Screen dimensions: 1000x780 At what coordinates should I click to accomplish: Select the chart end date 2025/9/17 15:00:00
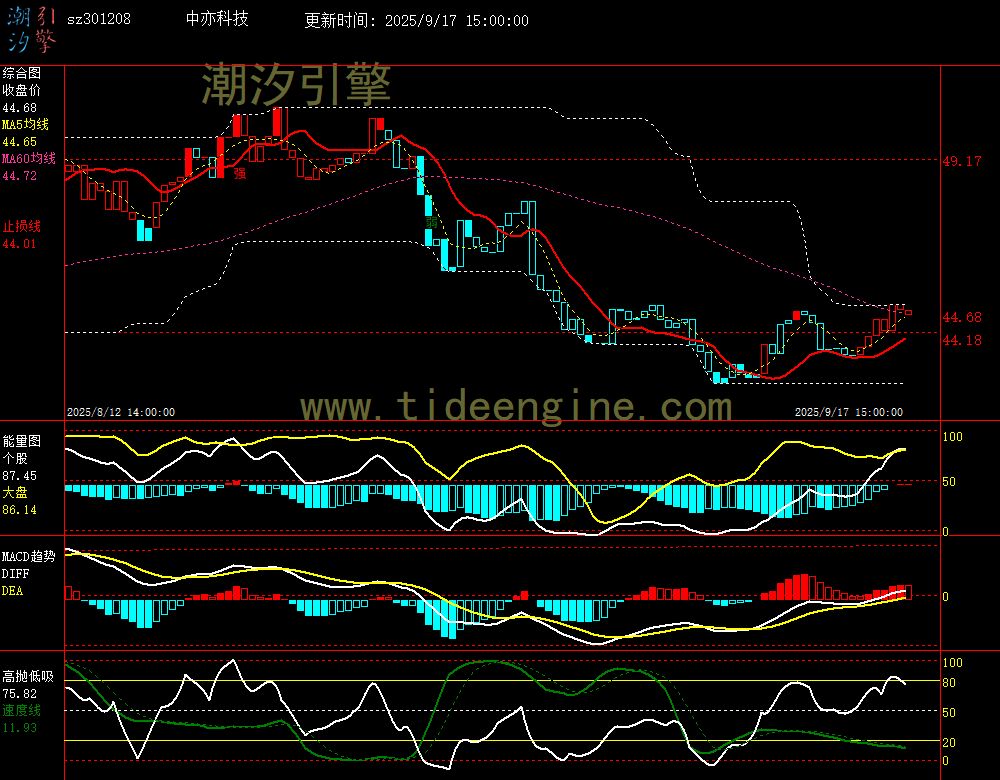pyautogui.click(x=849, y=413)
